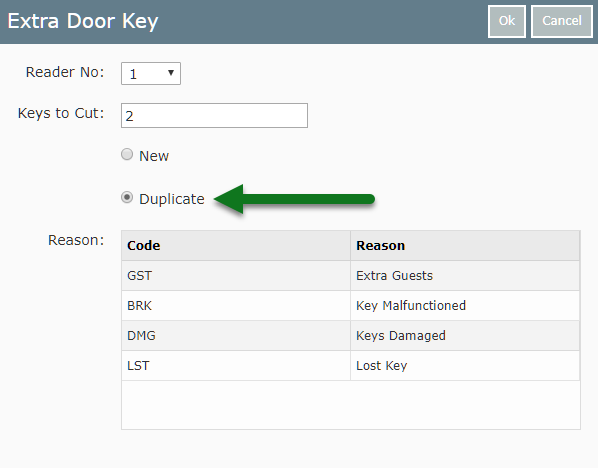Open the Reader No dropdown
The image size is (598, 468).
pos(151,74)
